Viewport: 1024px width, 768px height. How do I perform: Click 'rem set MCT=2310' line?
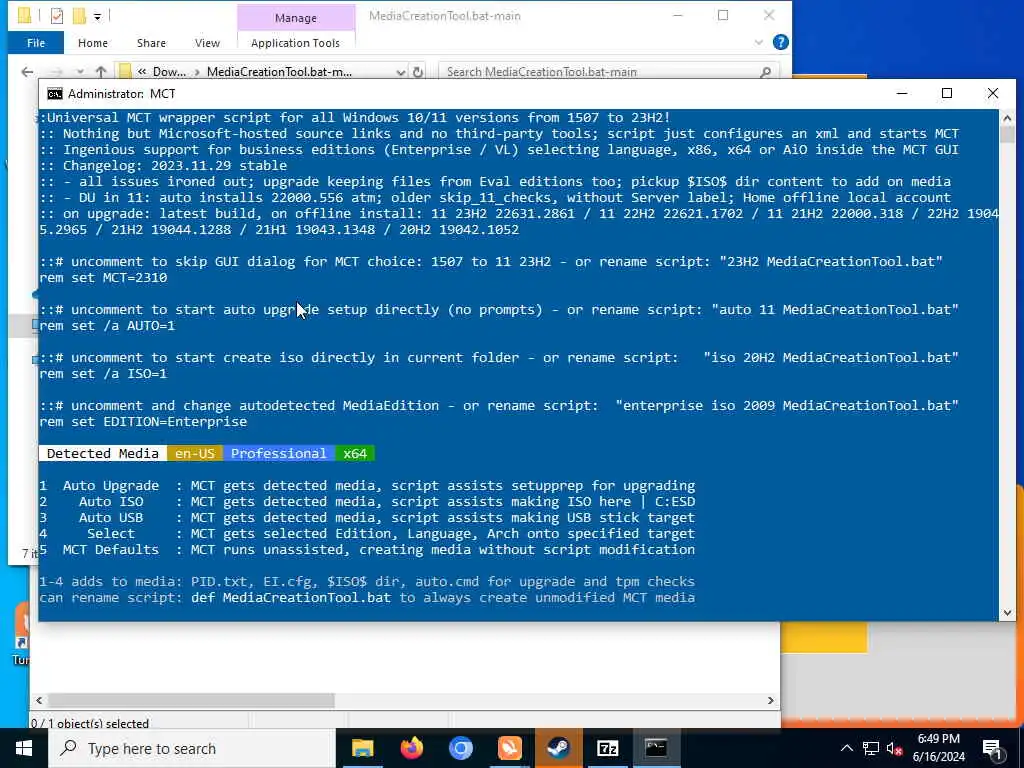[x=103, y=278]
